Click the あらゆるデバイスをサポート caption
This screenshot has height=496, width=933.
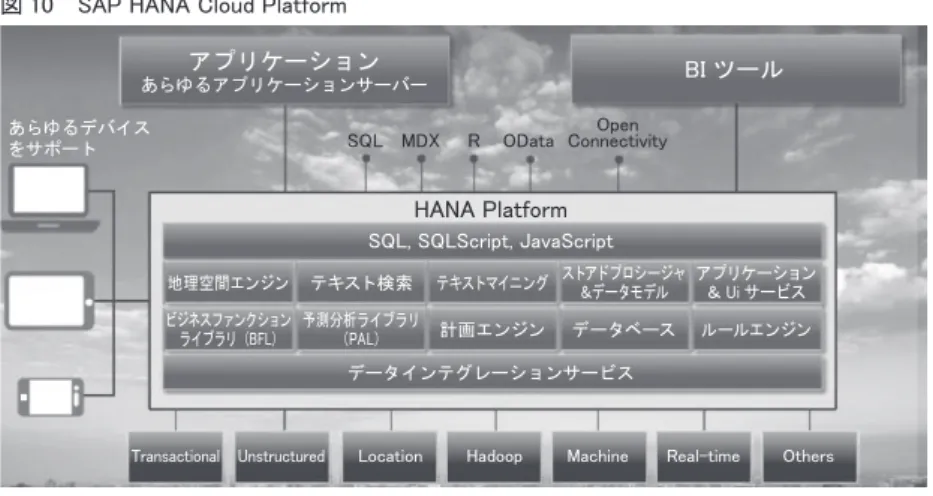pos(79,138)
